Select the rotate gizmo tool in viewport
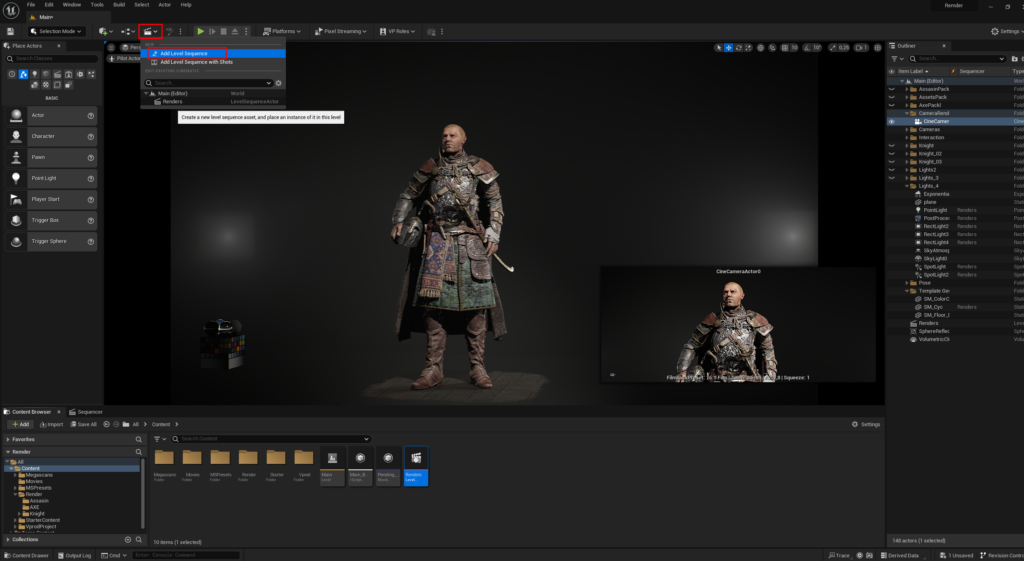 coord(740,47)
